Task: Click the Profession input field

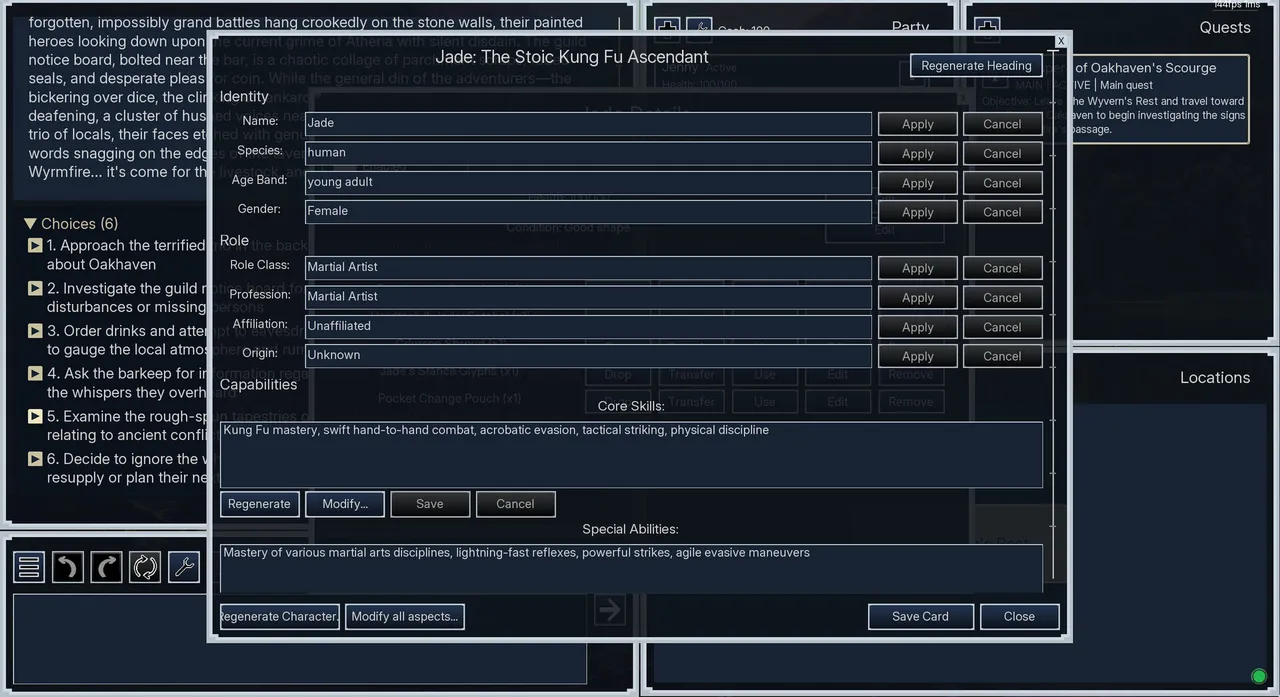Action: click(588, 296)
